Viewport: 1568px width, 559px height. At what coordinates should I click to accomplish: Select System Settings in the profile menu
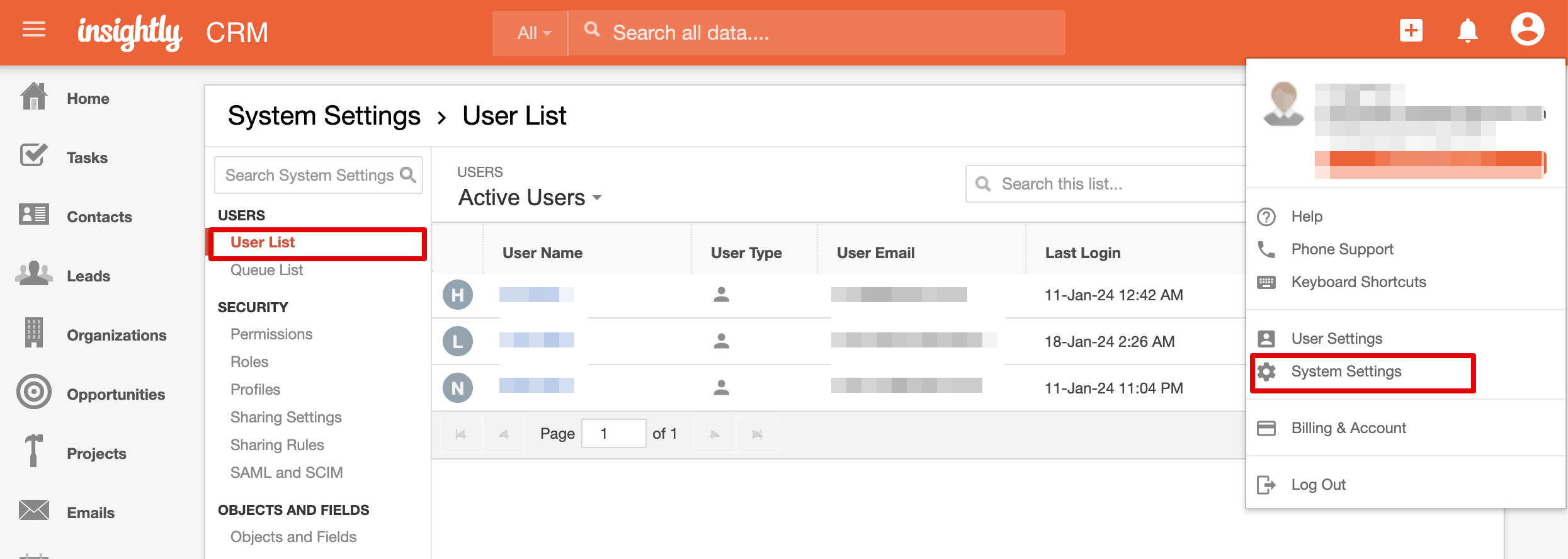(1346, 371)
